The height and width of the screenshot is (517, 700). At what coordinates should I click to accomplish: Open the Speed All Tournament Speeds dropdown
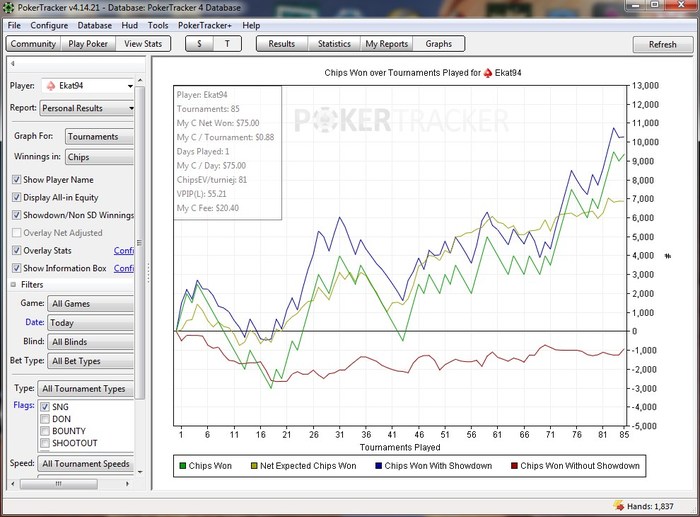[86, 463]
